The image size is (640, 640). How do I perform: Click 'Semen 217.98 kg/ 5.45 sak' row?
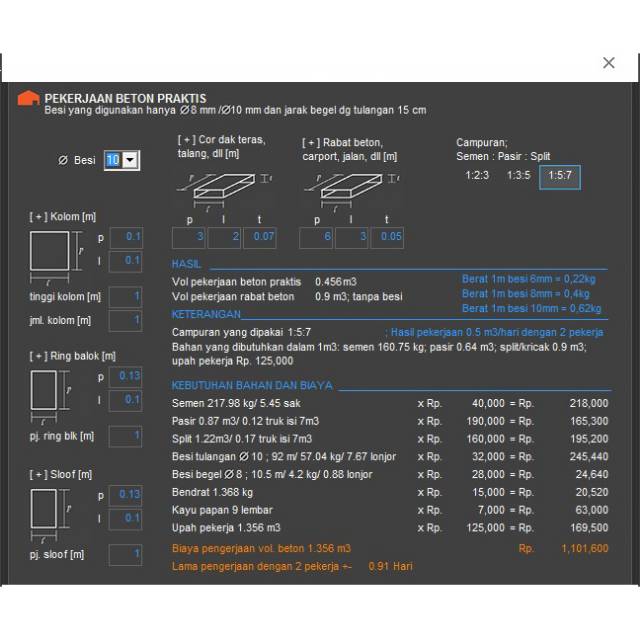236,404
